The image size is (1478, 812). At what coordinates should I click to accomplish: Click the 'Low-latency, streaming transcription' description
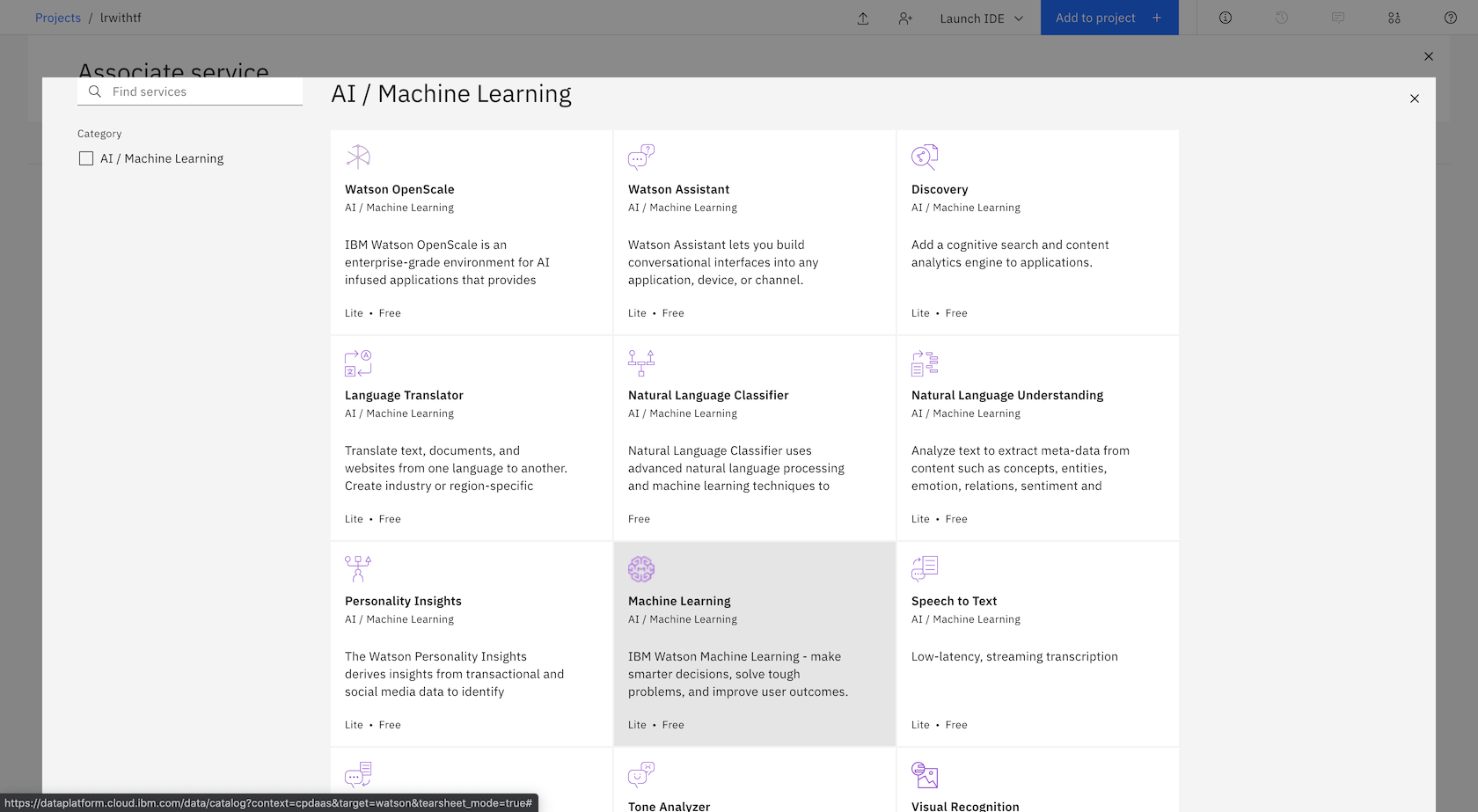[x=1014, y=656]
